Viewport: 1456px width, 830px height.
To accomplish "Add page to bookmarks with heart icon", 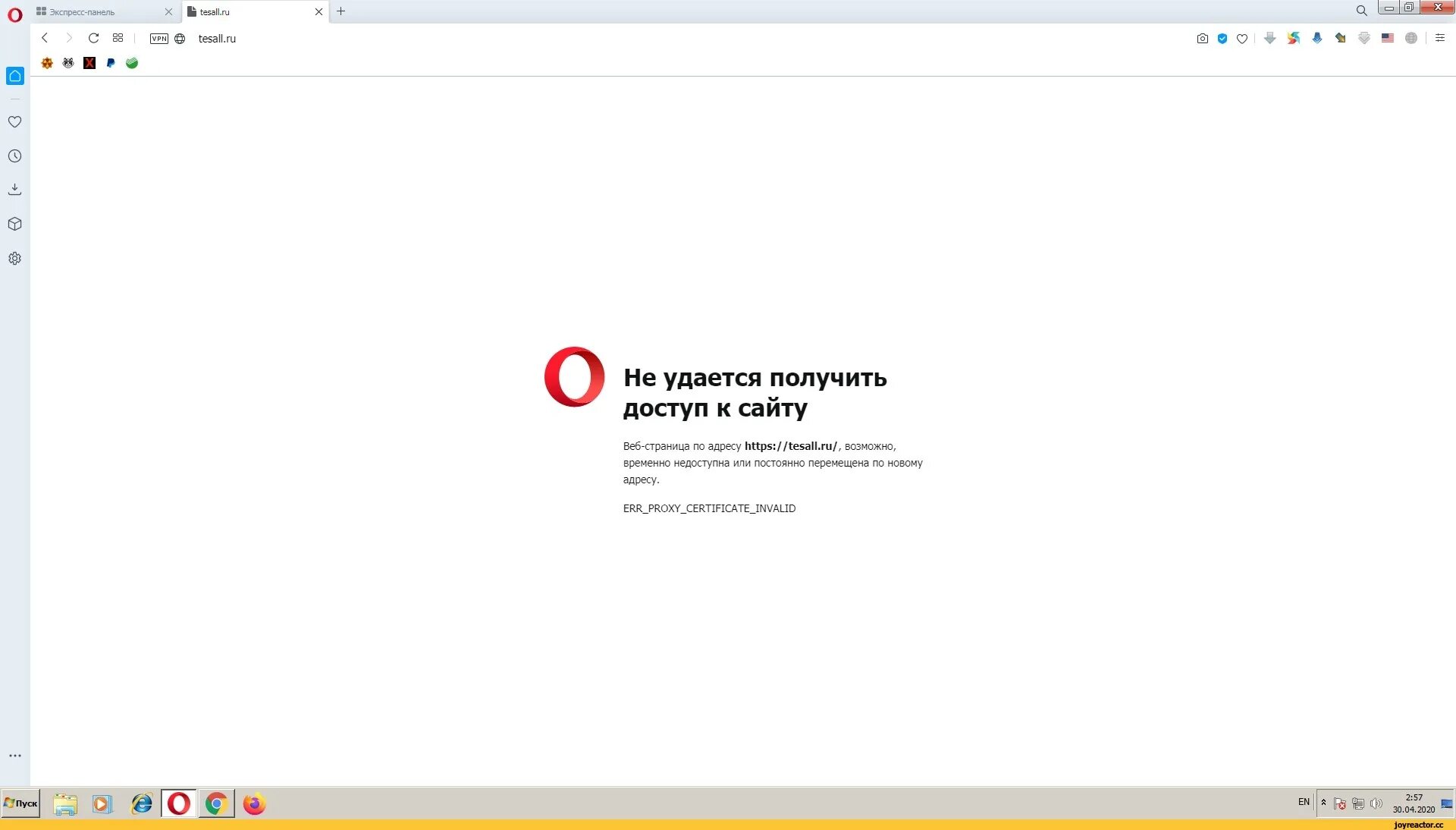I will (x=1242, y=39).
